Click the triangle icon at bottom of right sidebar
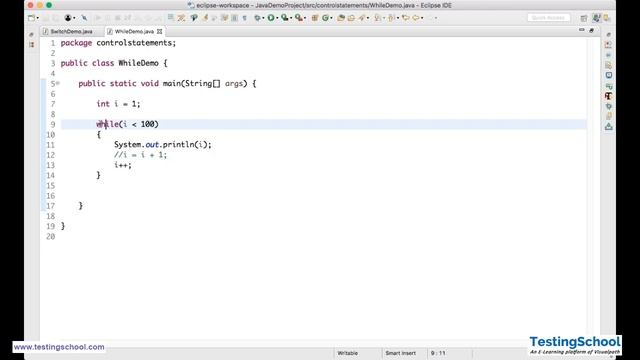Image resolution: width=640 pixels, height=360 pixels. [609, 127]
